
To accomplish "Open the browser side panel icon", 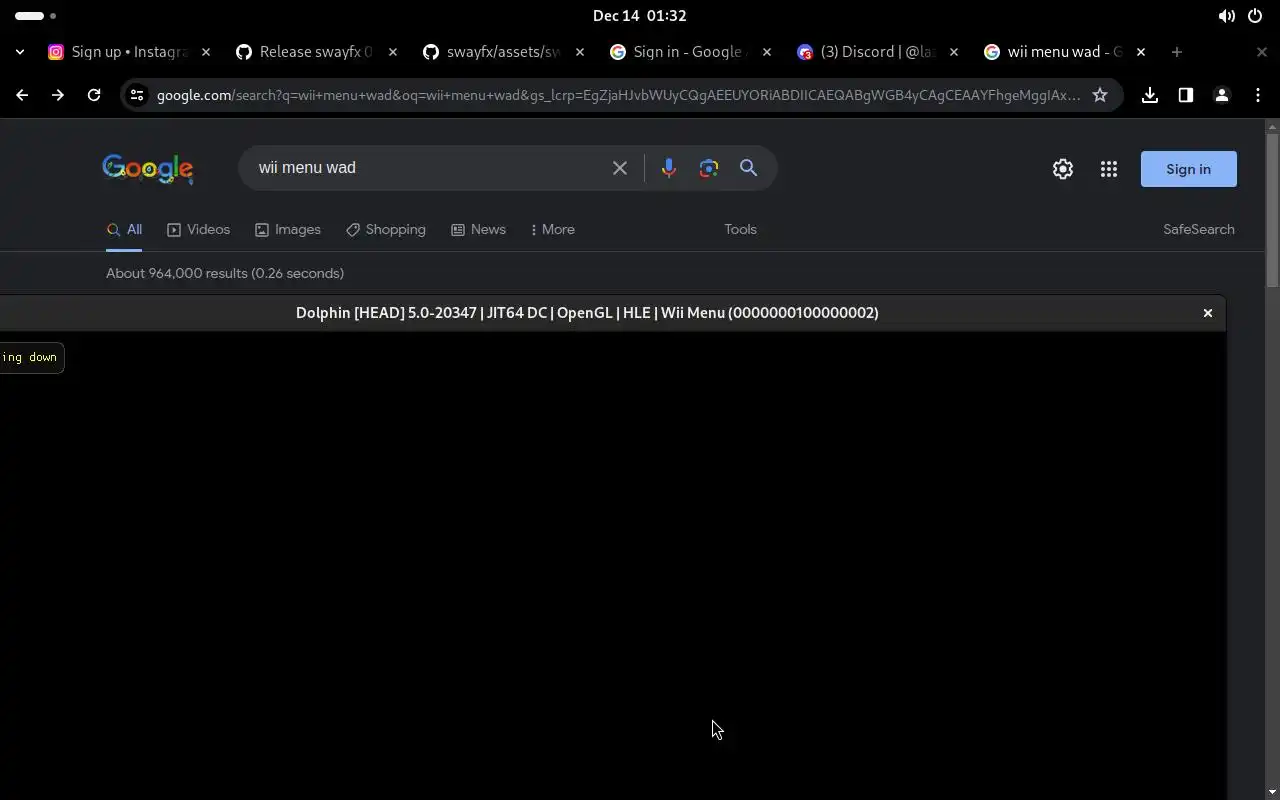I will tap(1186, 95).
